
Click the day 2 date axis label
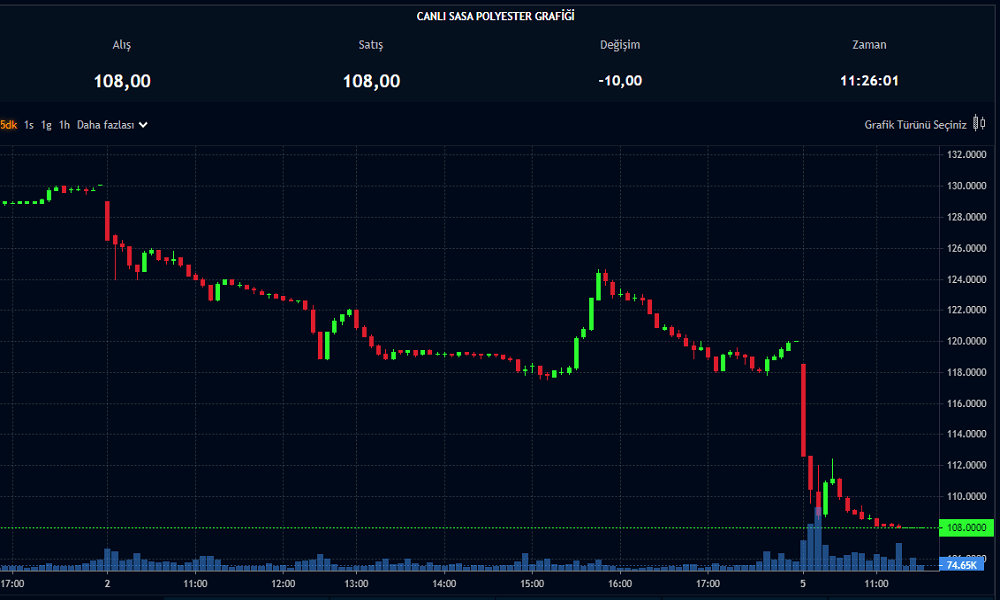pyautogui.click(x=107, y=583)
